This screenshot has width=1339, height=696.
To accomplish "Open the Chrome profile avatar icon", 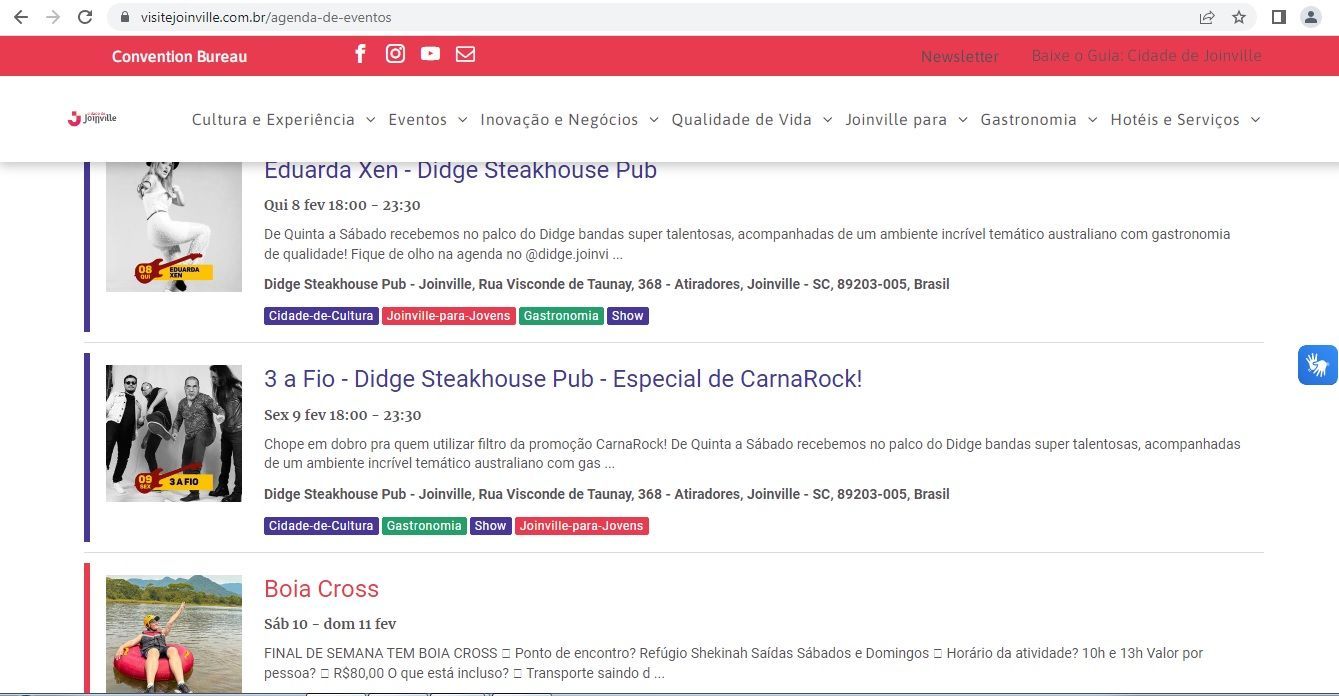I will (x=1310, y=17).
